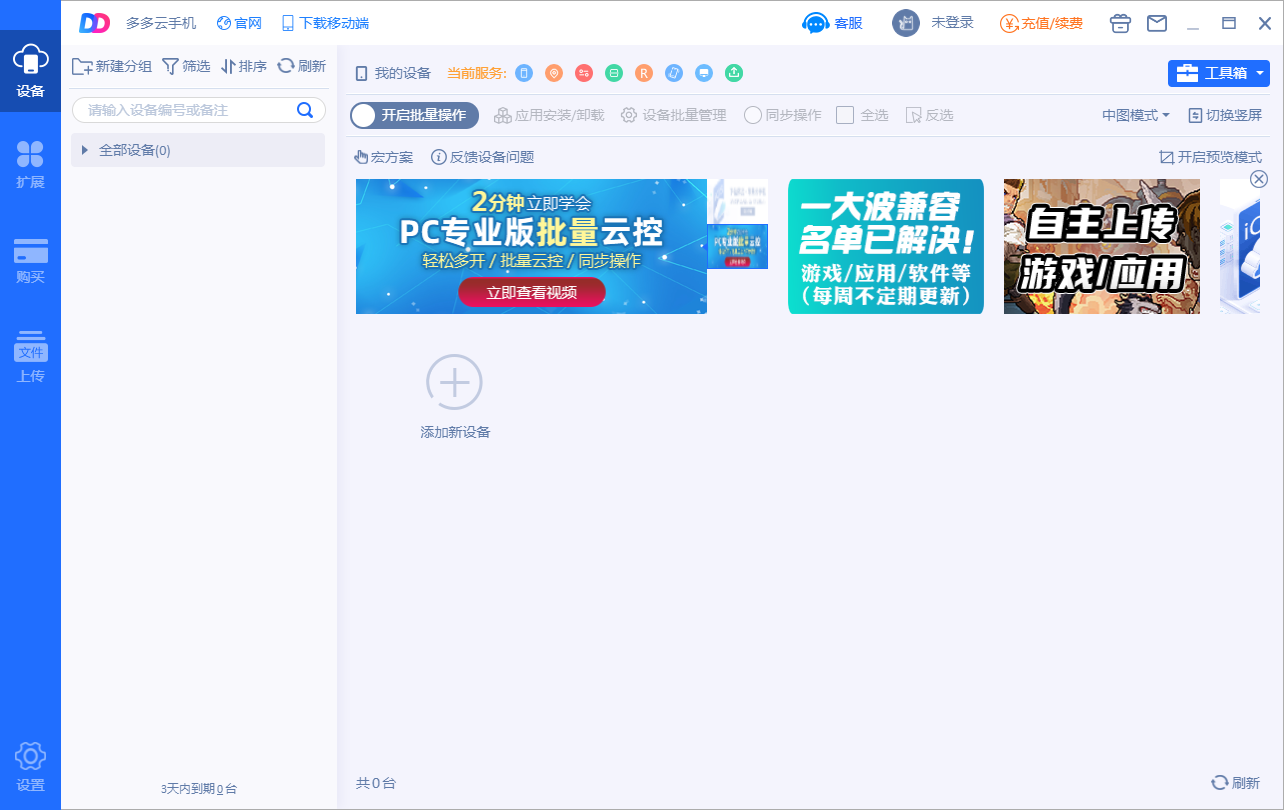Screen dimensions: 1284x810
Task: Open the gift box icon in title bar
Action: [1120, 23]
